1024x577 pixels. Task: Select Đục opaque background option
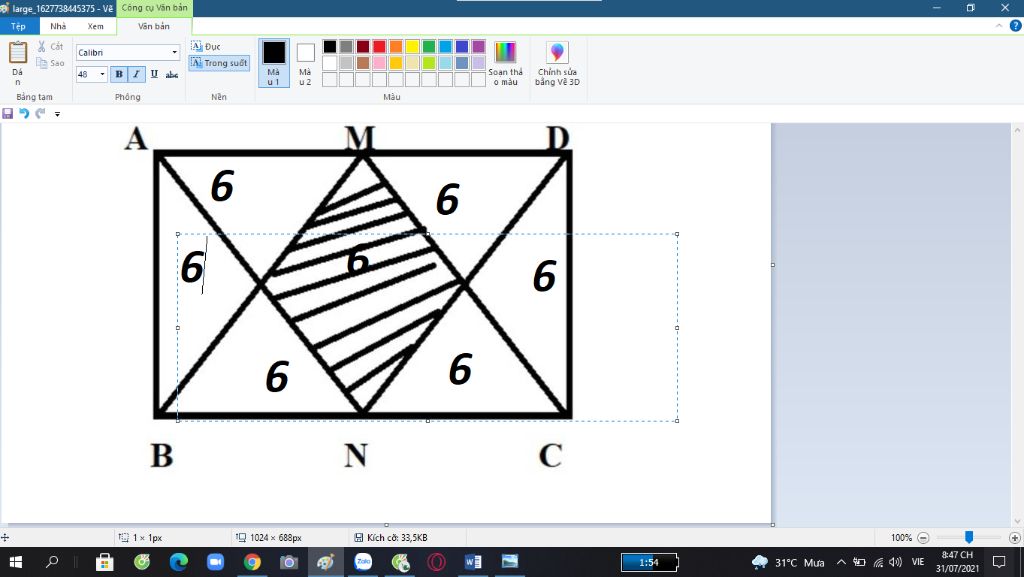tap(206, 46)
